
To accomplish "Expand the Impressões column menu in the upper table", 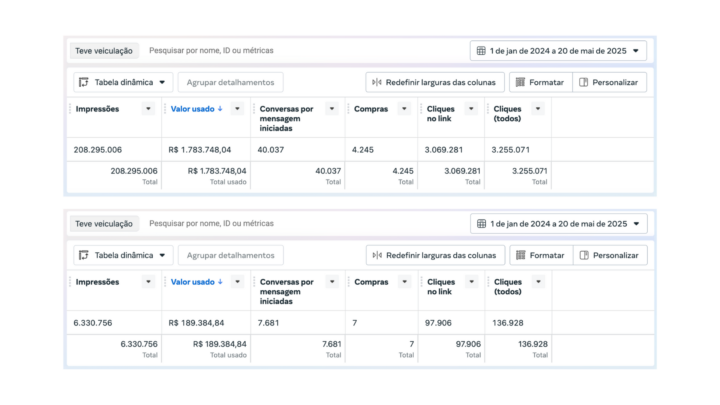I will pos(149,109).
